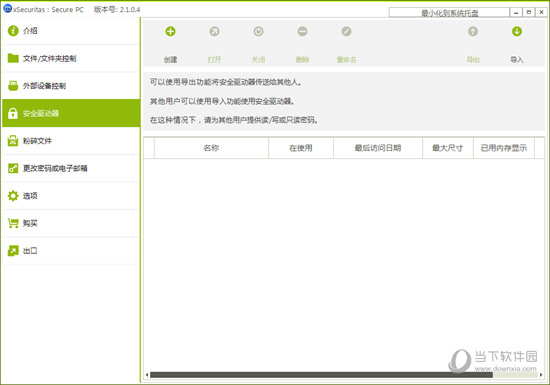Click the window minimize button
Image resolution: width=550 pixels, height=385 pixels.
click(x=516, y=13)
